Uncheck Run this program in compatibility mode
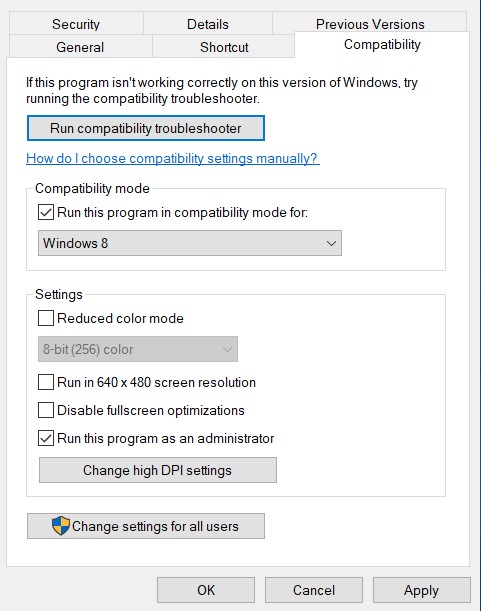Image resolution: width=481 pixels, height=611 pixels. pyautogui.click(x=46, y=212)
